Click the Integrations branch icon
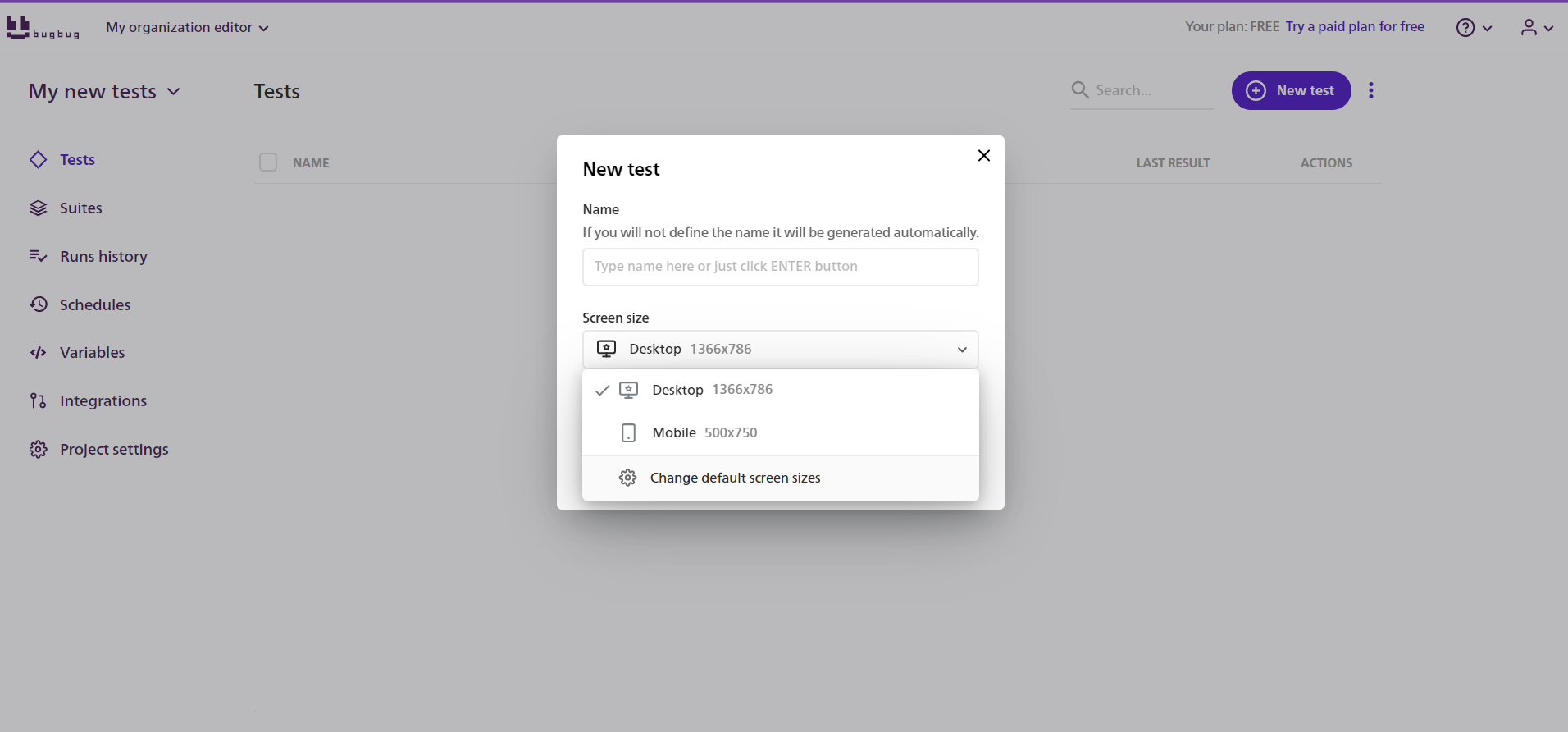The image size is (1568, 732). click(38, 400)
